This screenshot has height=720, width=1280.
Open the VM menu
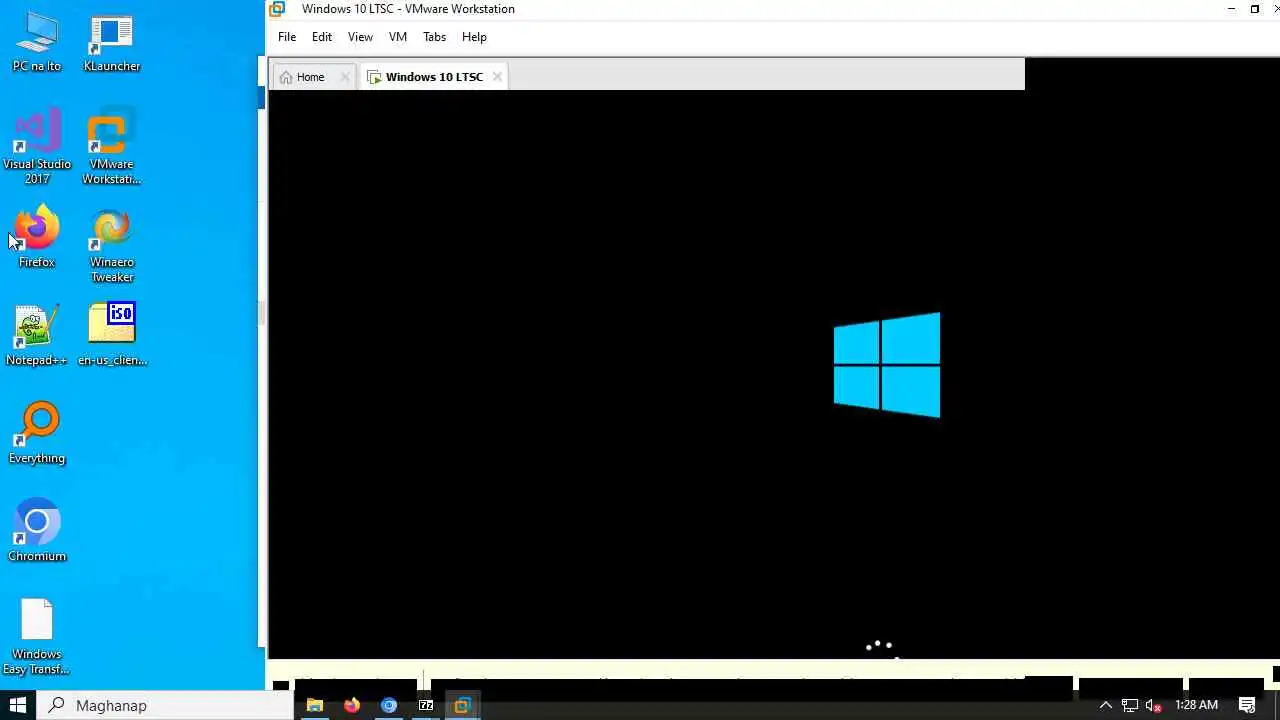[398, 37]
